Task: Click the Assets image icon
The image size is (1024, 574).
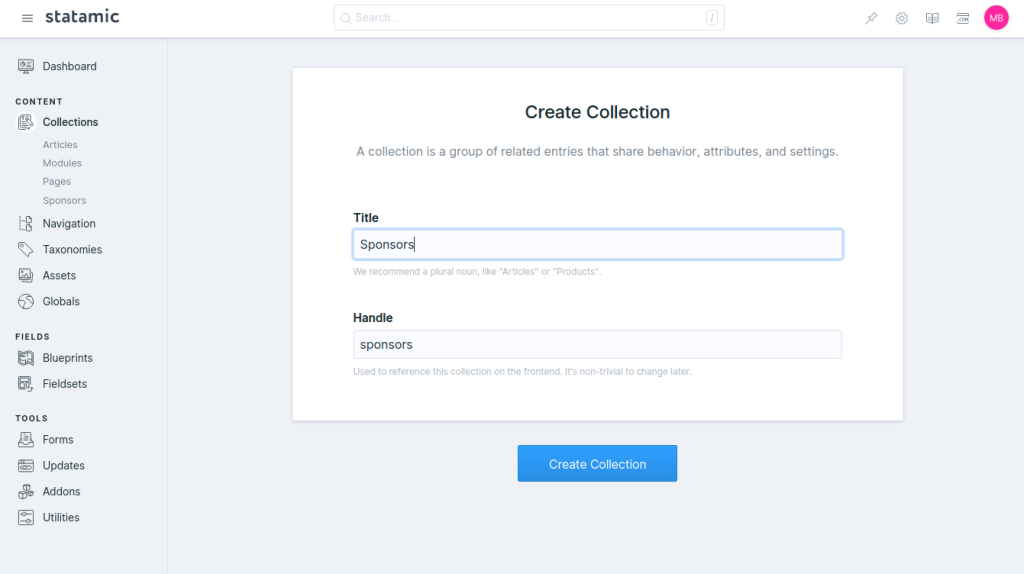Action: pyautogui.click(x=25, y=276)
